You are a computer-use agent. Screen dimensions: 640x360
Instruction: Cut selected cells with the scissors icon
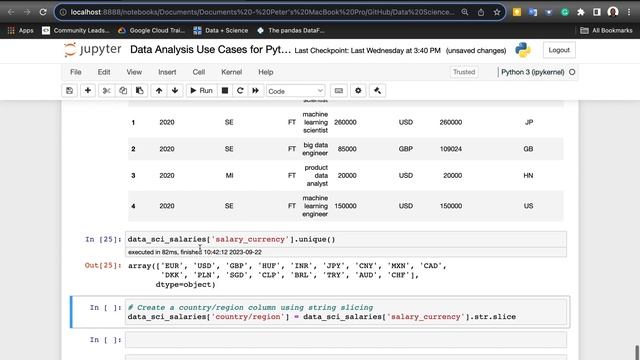(x=107, y=91)
